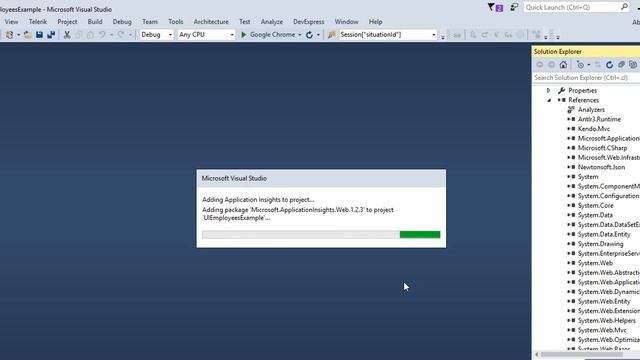
Task: Click Solution Explorer Forward icon
Action: [x=551, y=64]
